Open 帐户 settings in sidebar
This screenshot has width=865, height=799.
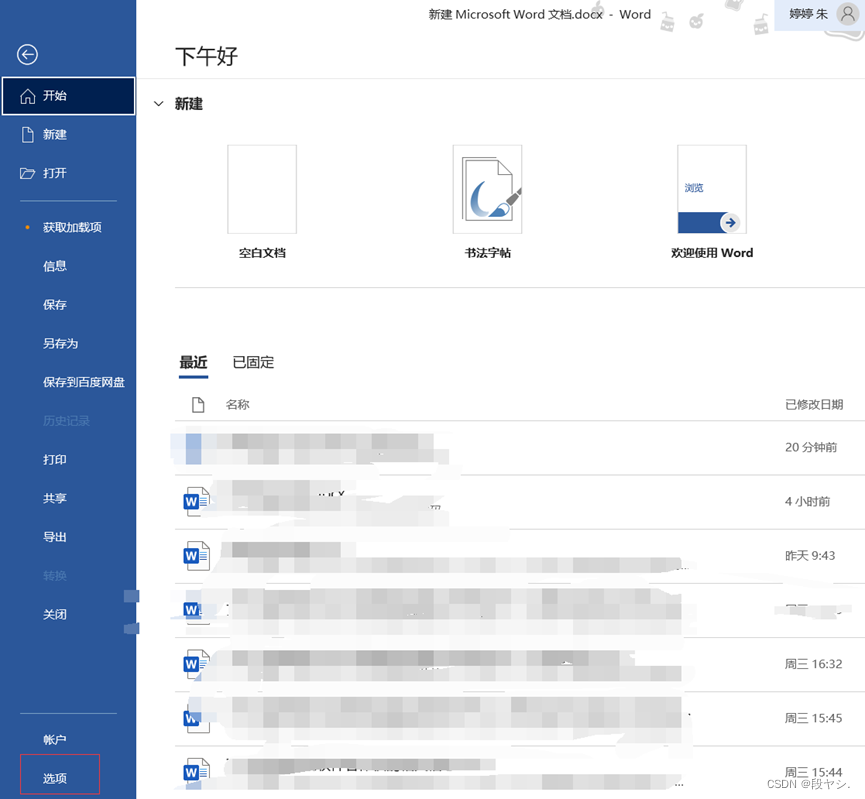coord(55,739)
